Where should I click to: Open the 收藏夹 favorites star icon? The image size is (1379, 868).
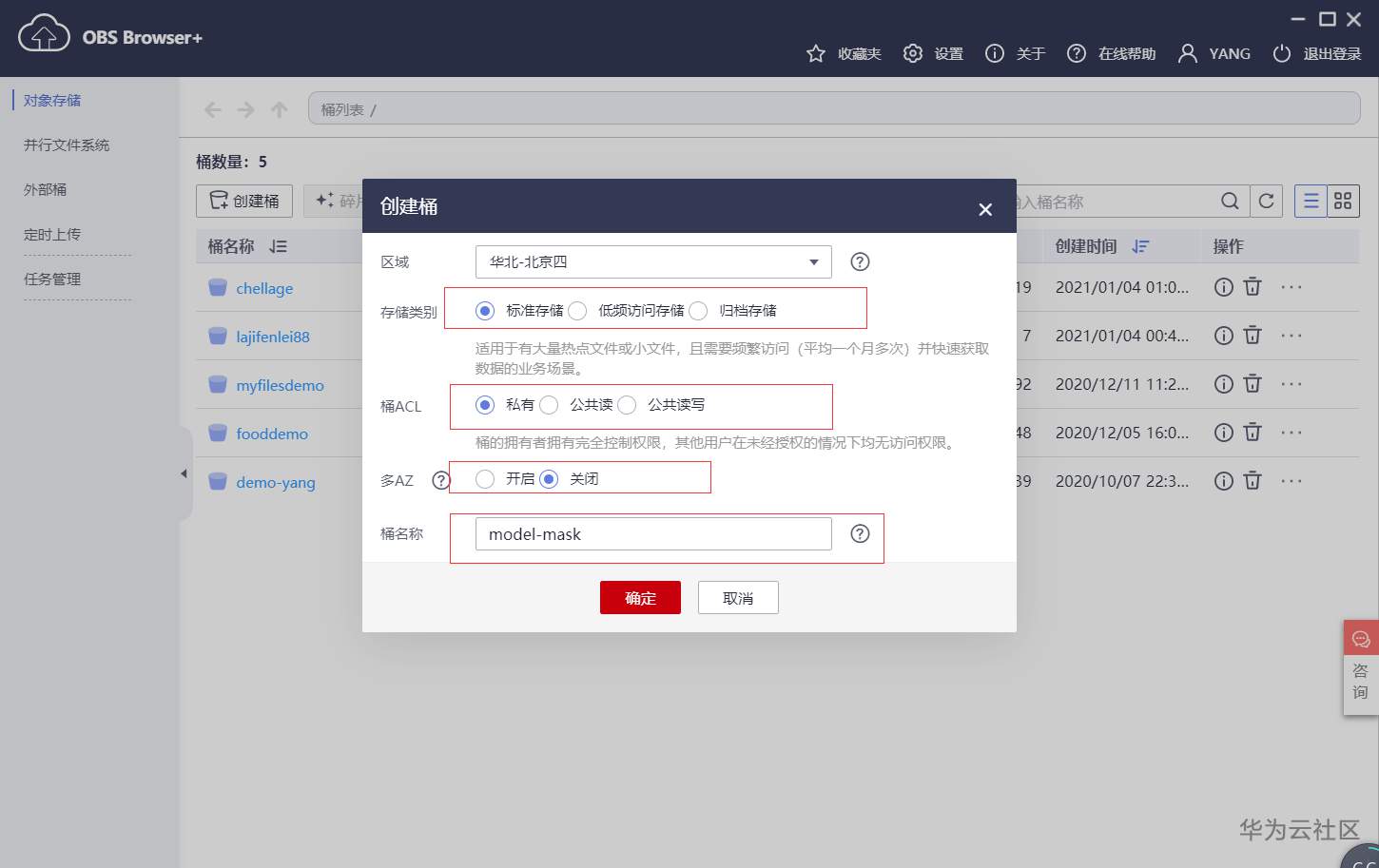point(816,53)
